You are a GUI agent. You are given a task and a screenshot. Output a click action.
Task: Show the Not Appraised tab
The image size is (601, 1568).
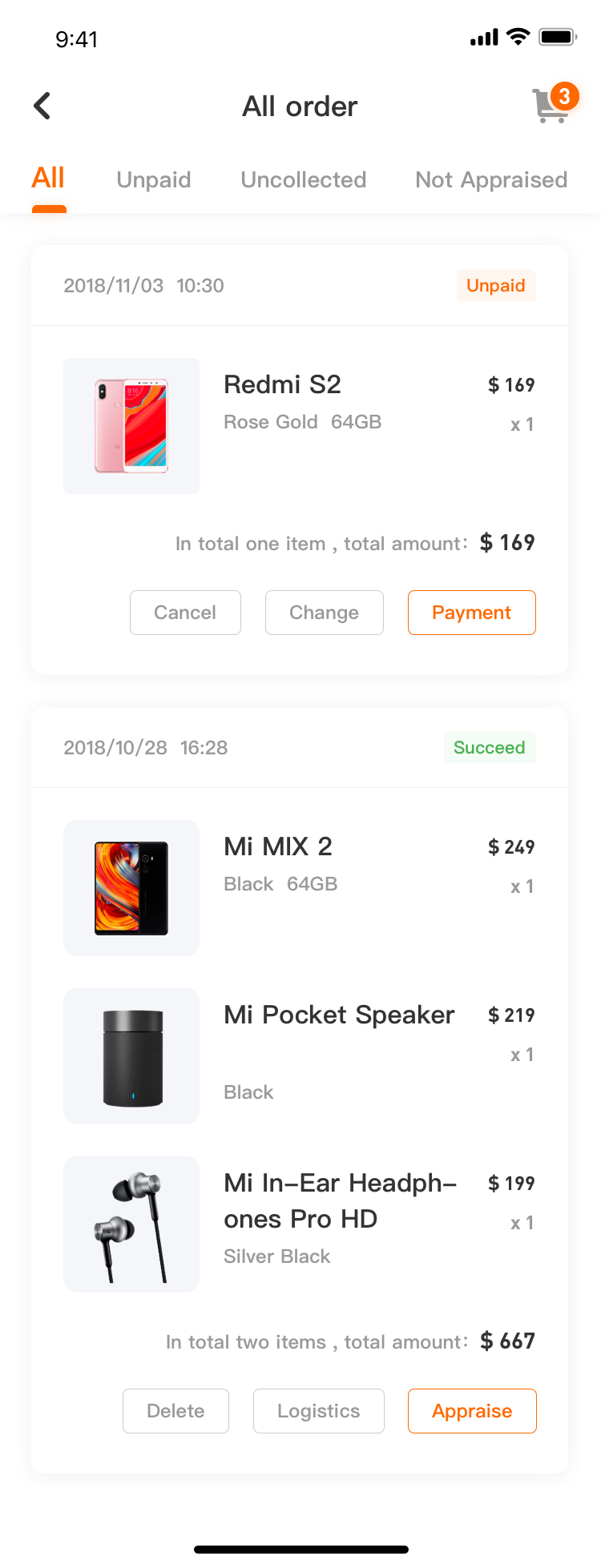pyautogui.click(x=491, y=180)
